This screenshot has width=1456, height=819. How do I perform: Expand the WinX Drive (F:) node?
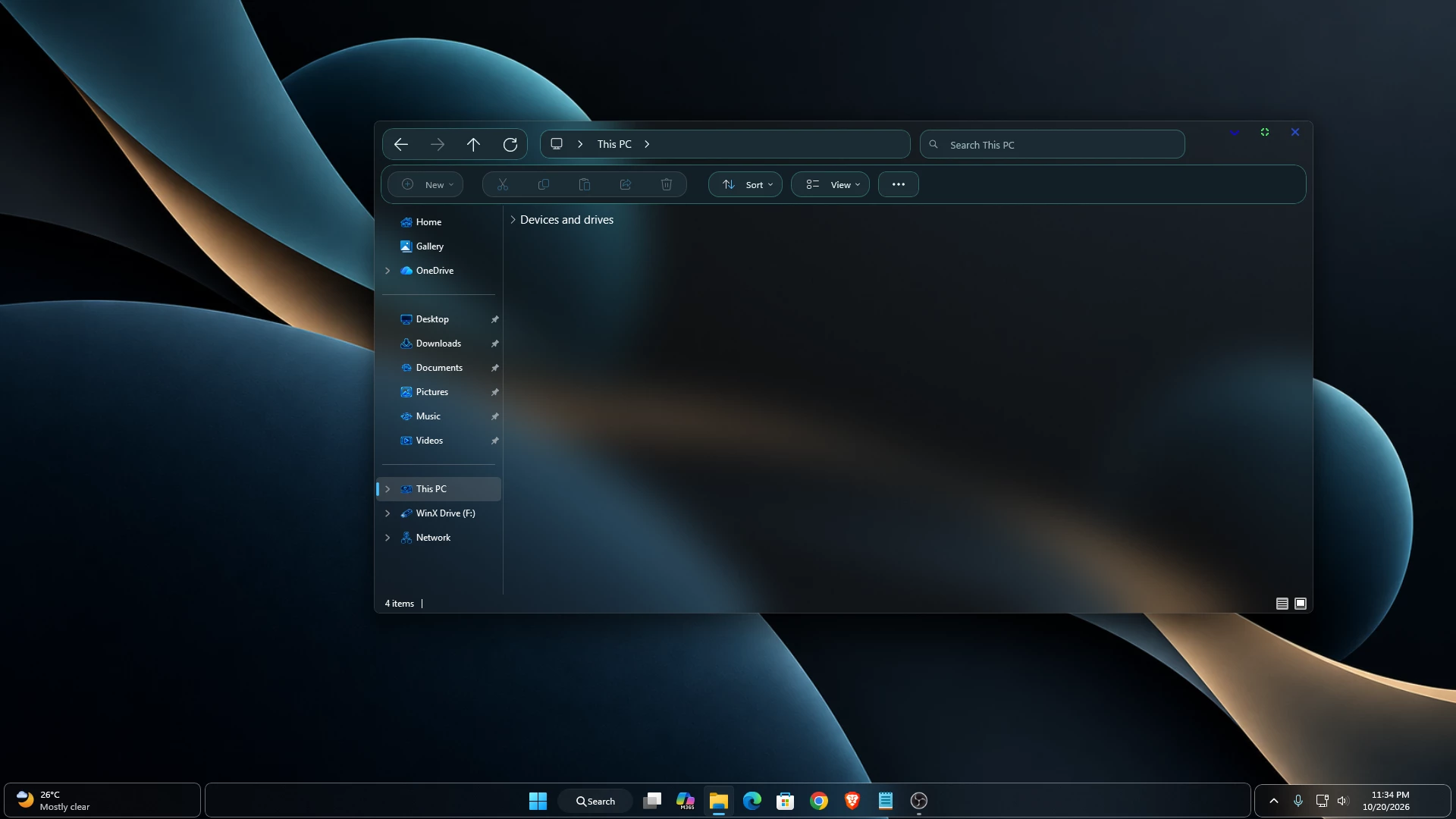pos(388,513)
